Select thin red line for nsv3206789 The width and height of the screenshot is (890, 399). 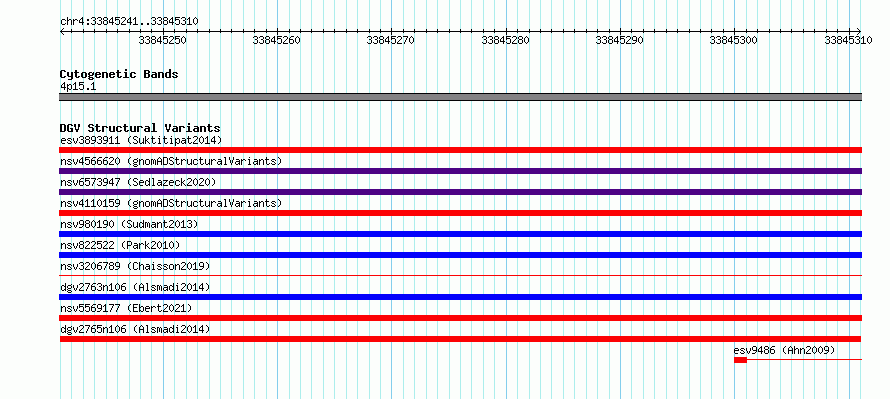pos(460,275)
